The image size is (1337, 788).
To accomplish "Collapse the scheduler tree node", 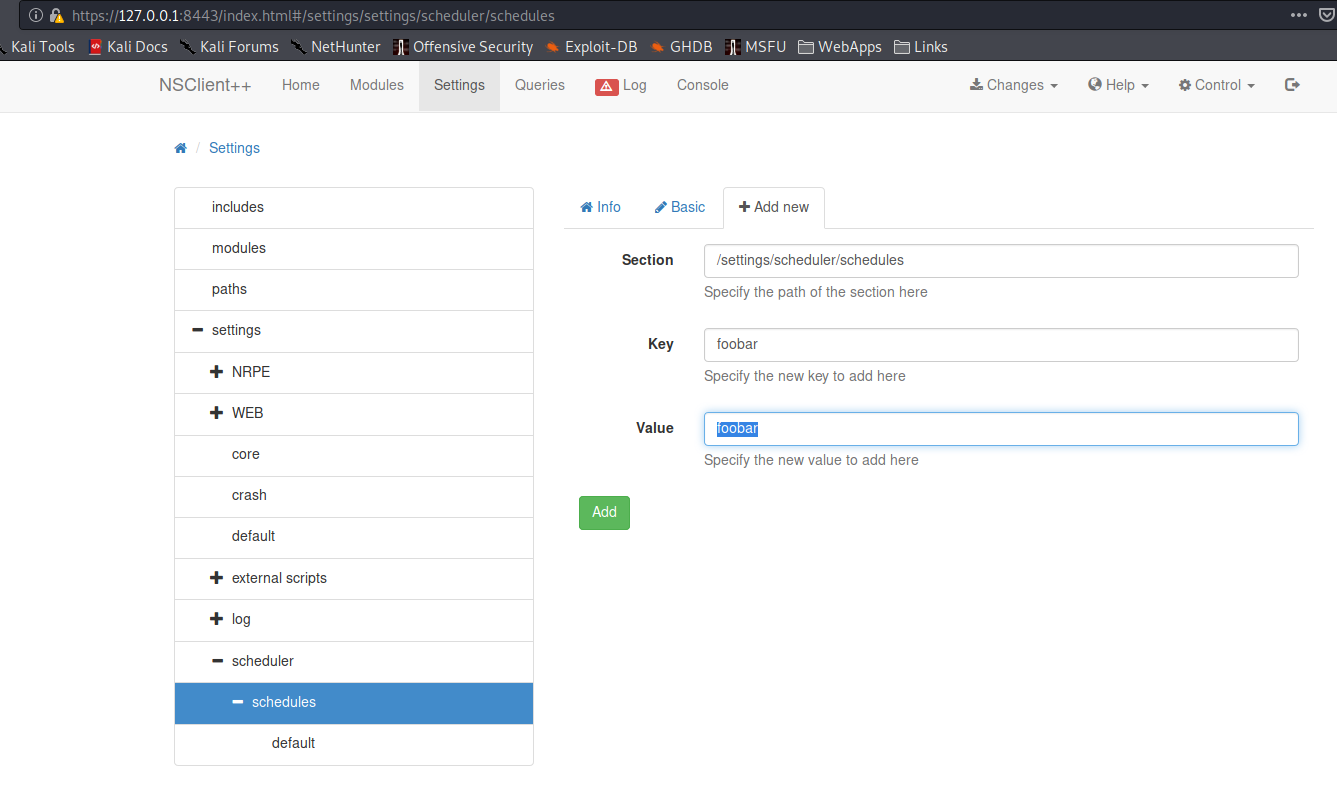I will tap(216, 661).
